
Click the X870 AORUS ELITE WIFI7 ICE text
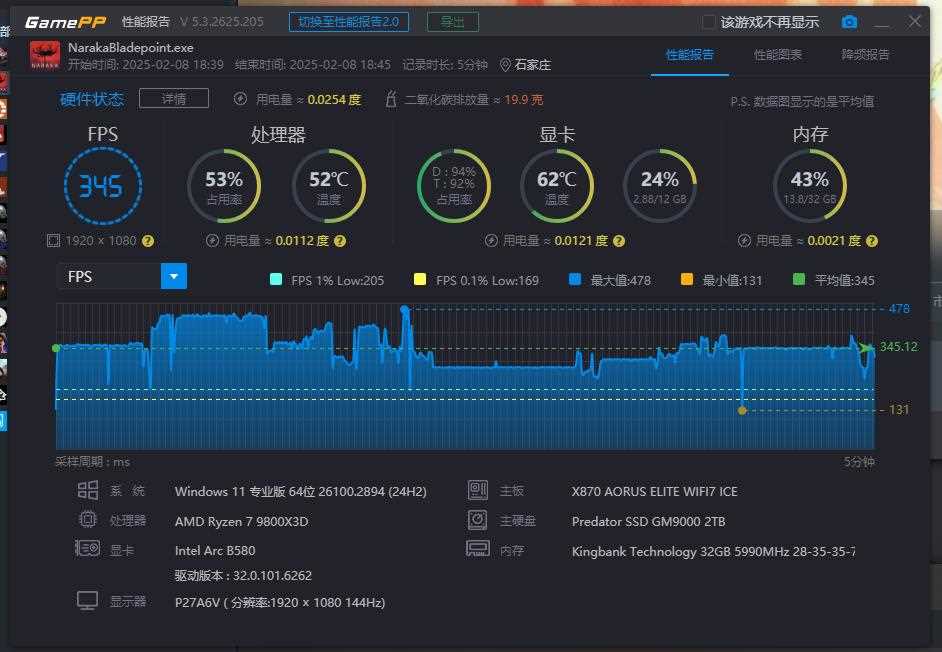(x=655, y=492)
